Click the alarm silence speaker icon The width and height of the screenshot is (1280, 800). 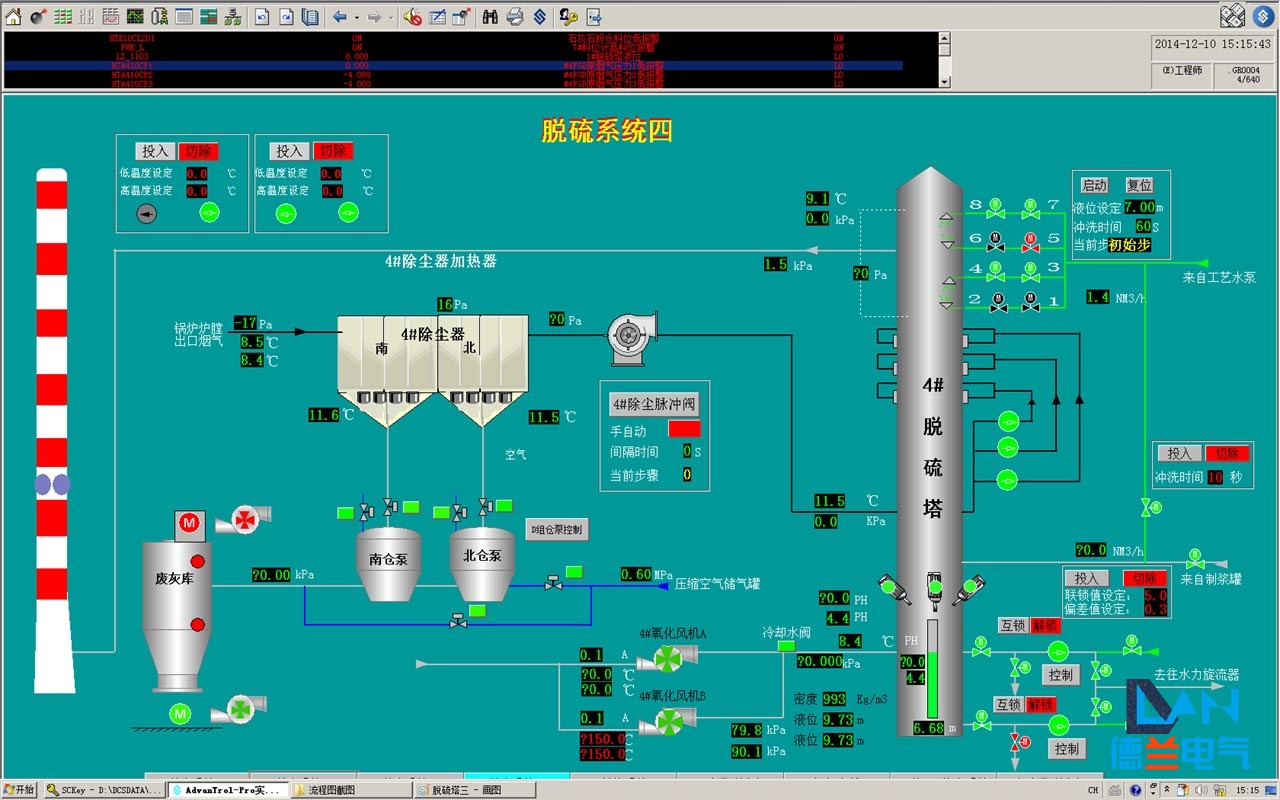click(x=412, y=16)
